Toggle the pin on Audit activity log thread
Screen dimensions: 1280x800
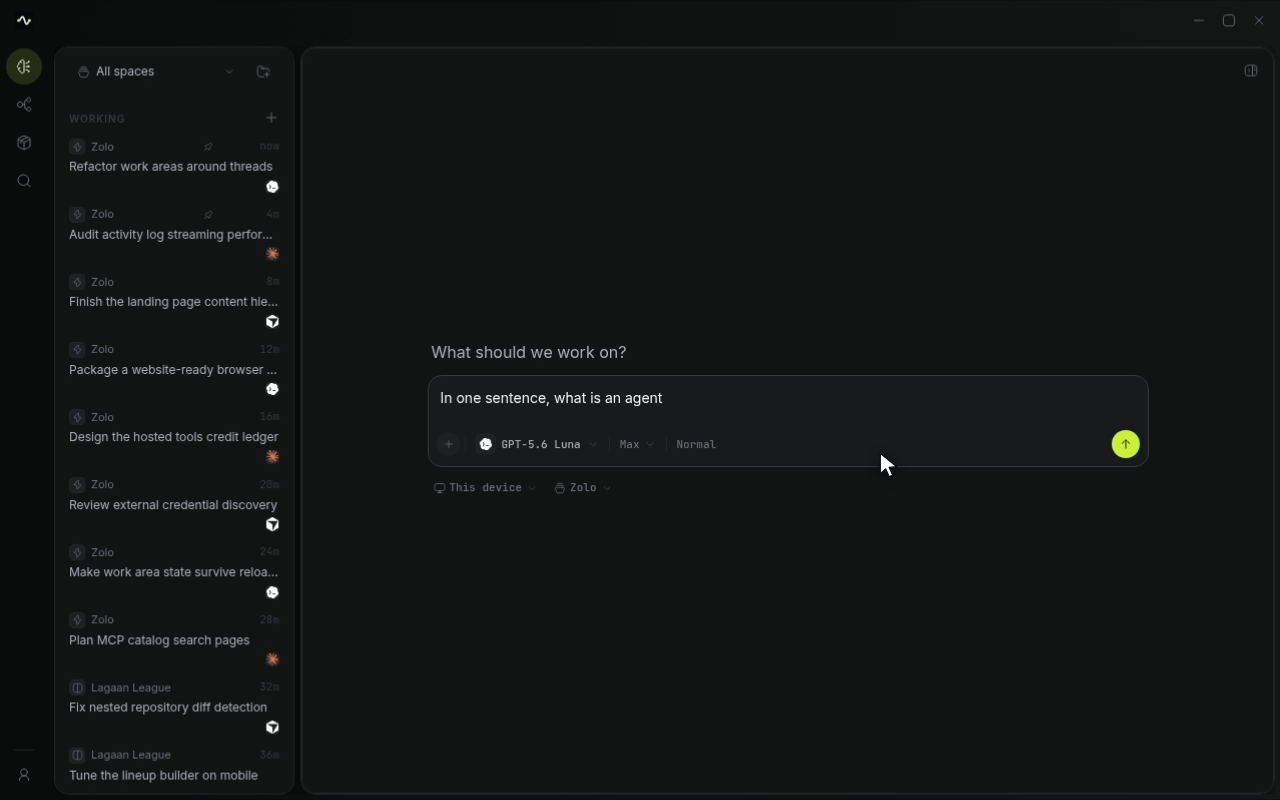208,214
